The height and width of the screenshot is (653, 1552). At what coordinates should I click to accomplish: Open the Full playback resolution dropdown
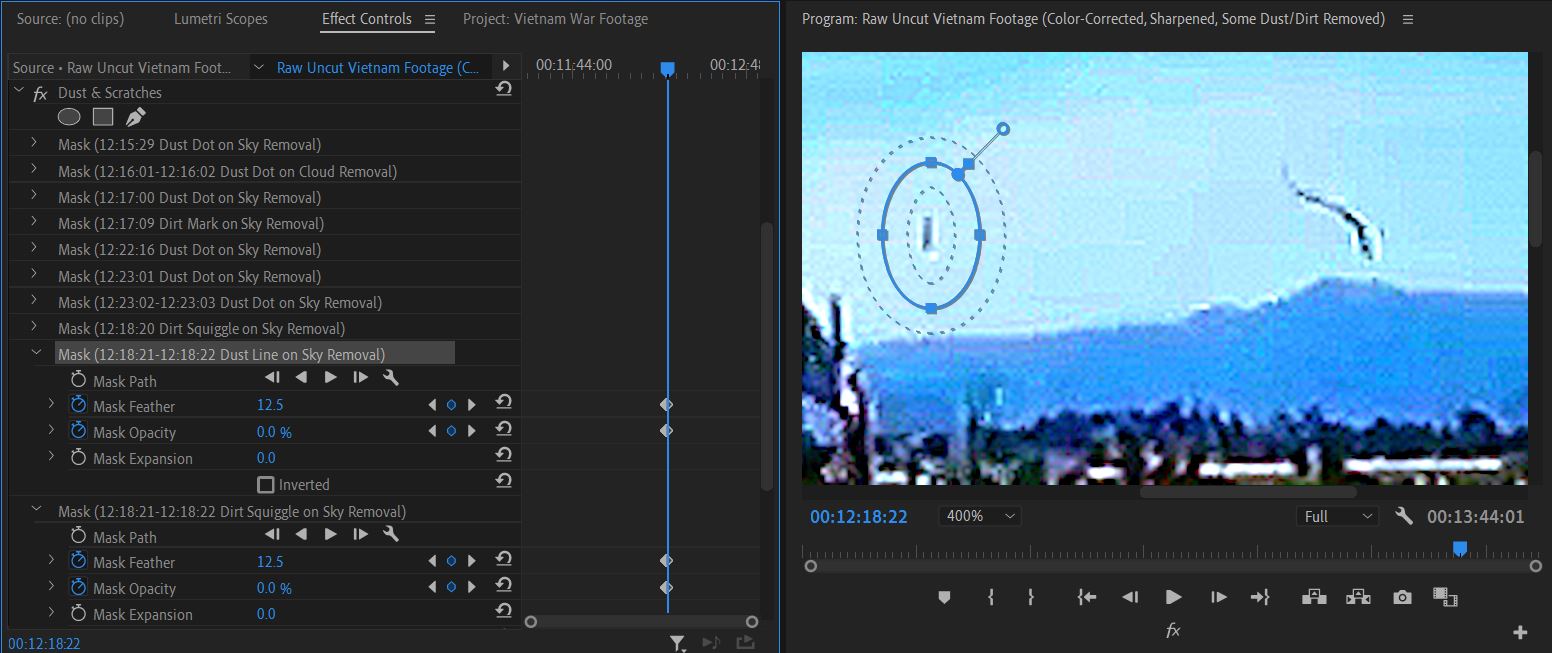[1337, 516]
